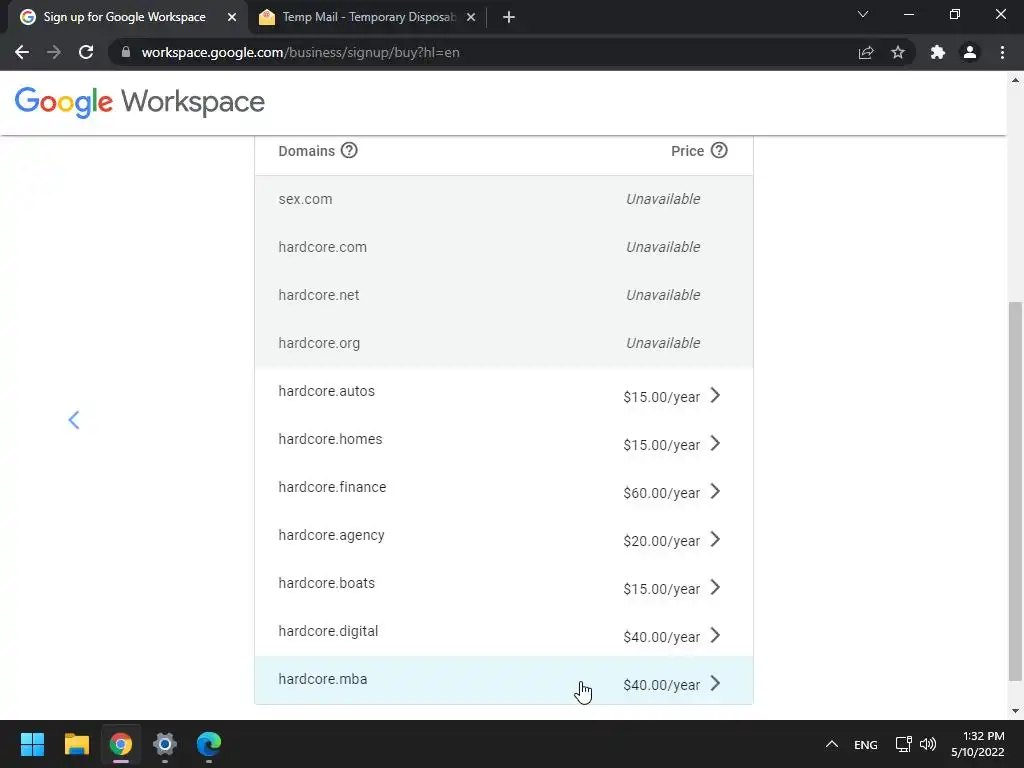The width and height of the screenshot is (1024, 768).
Task: Click the Google Workspace logo
Action: [140, 103]
